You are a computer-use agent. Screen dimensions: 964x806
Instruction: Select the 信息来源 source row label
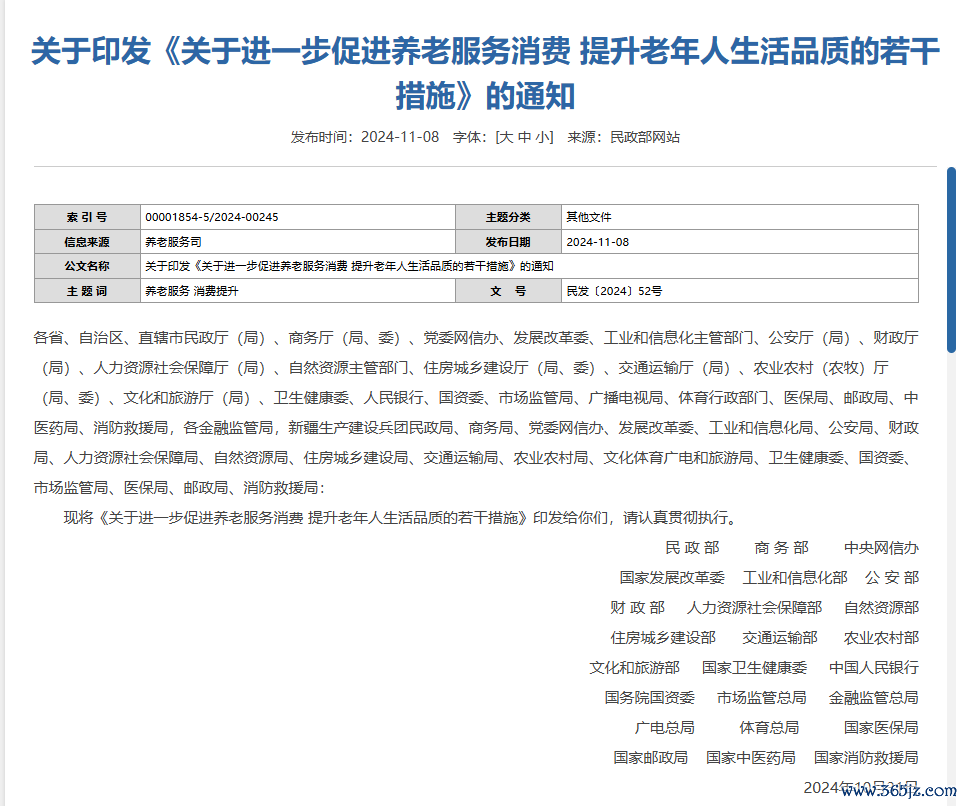click(86, 241)
